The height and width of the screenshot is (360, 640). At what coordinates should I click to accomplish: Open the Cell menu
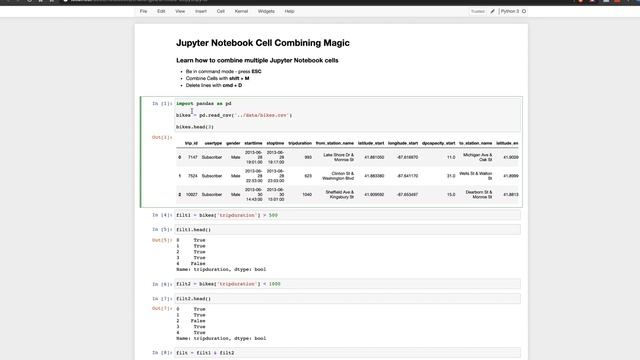(221, 11)
